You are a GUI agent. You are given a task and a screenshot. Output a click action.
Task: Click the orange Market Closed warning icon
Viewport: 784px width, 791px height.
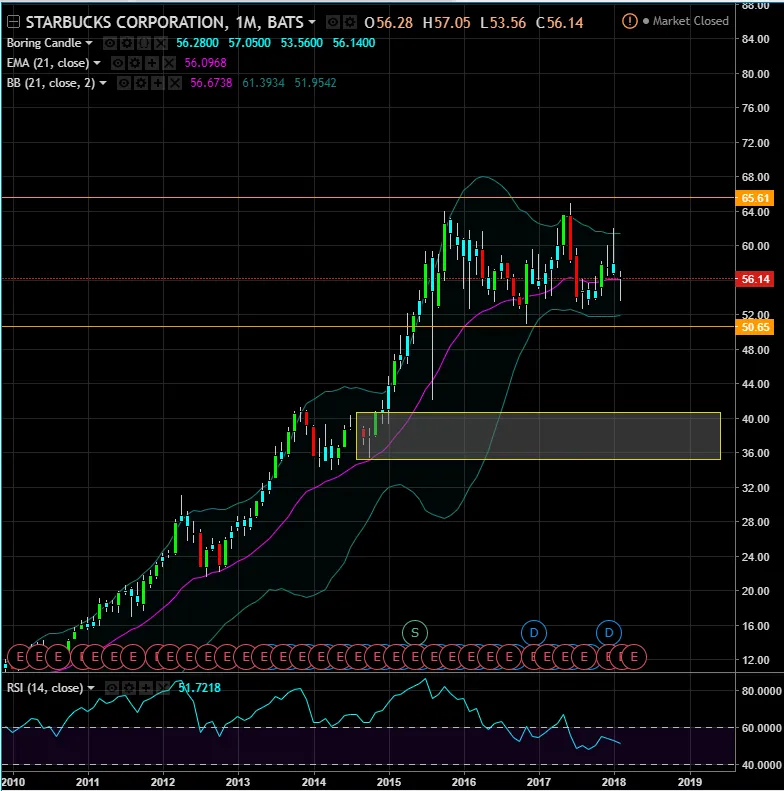(630, 21)
